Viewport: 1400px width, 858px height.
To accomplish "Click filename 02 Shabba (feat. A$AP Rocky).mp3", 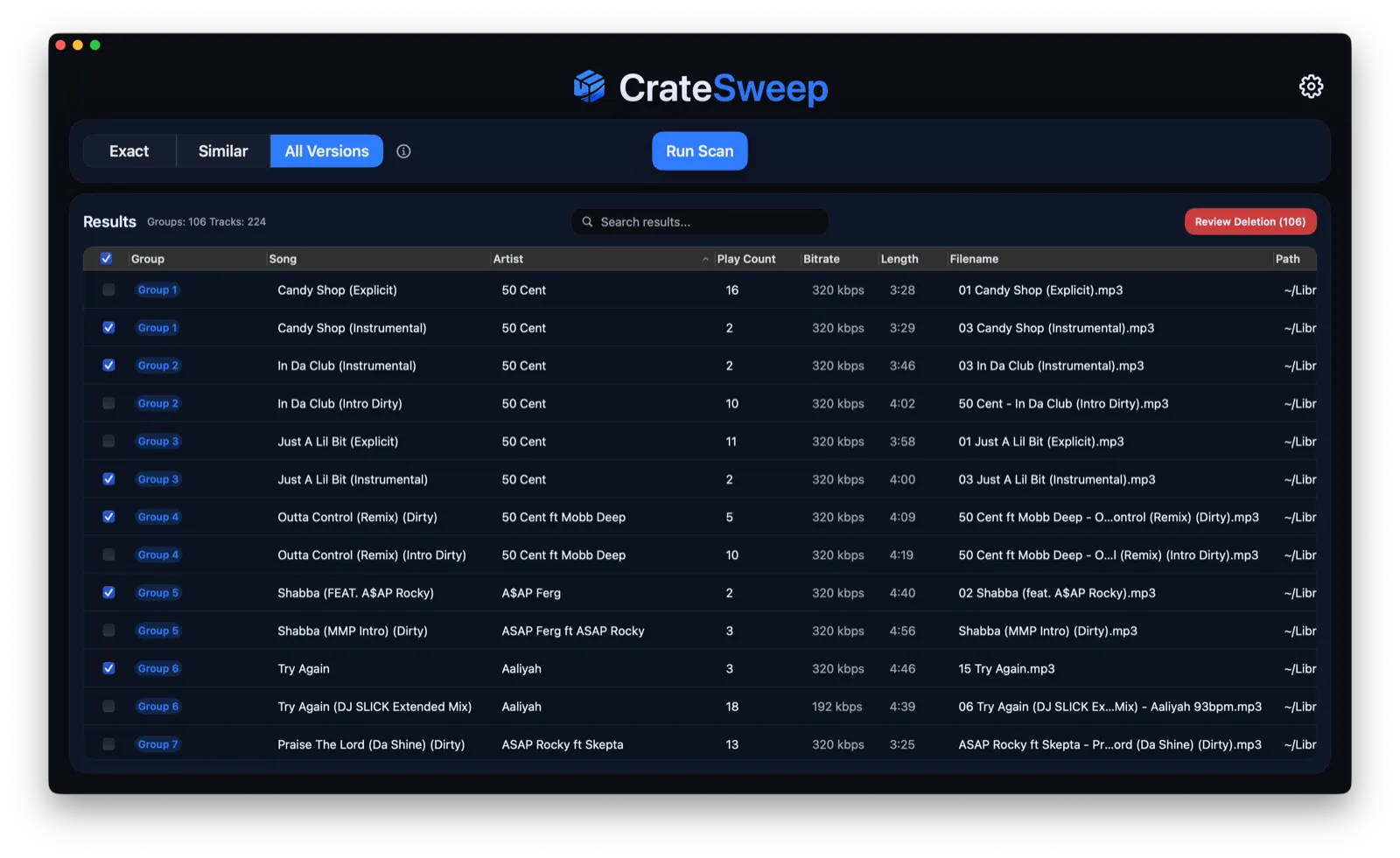I will tap(1056, 593).
